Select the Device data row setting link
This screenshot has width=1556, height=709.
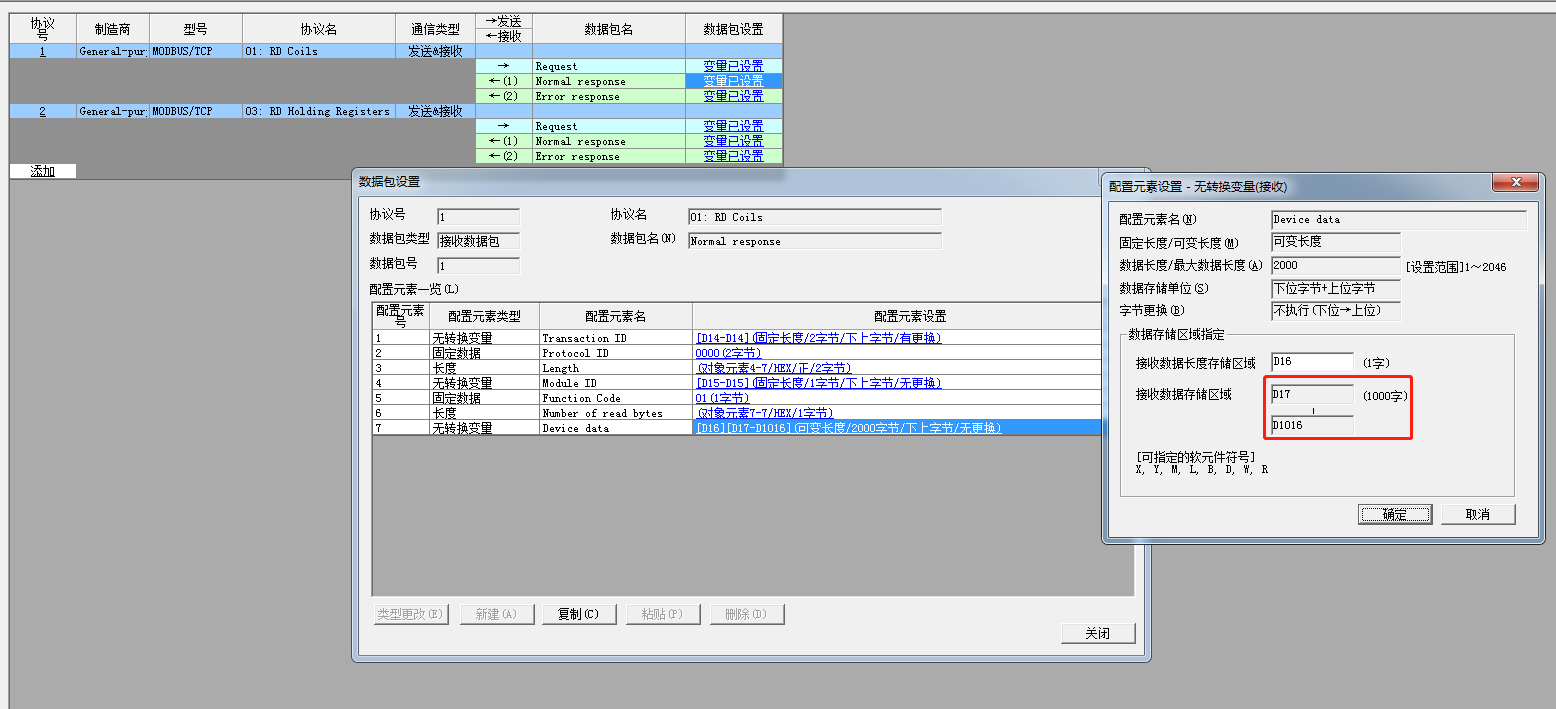tap(848, 428)
